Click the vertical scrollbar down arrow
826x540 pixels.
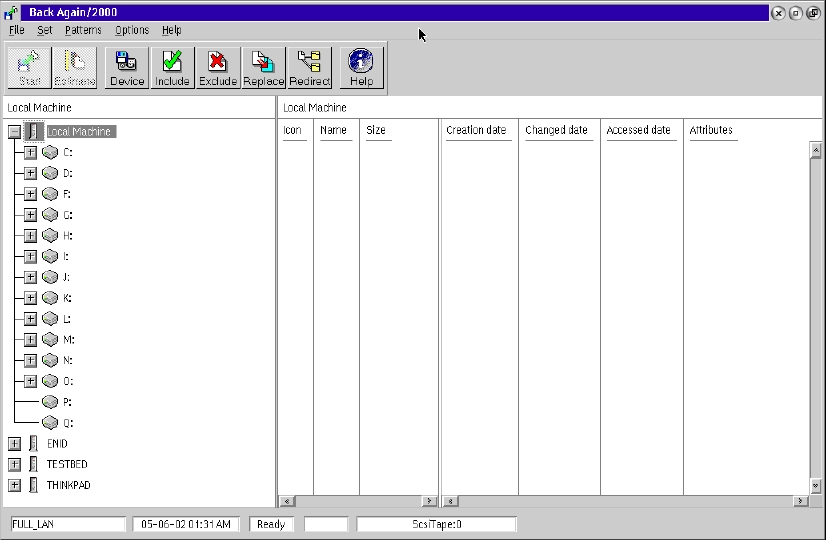click(x=815, y=485)
